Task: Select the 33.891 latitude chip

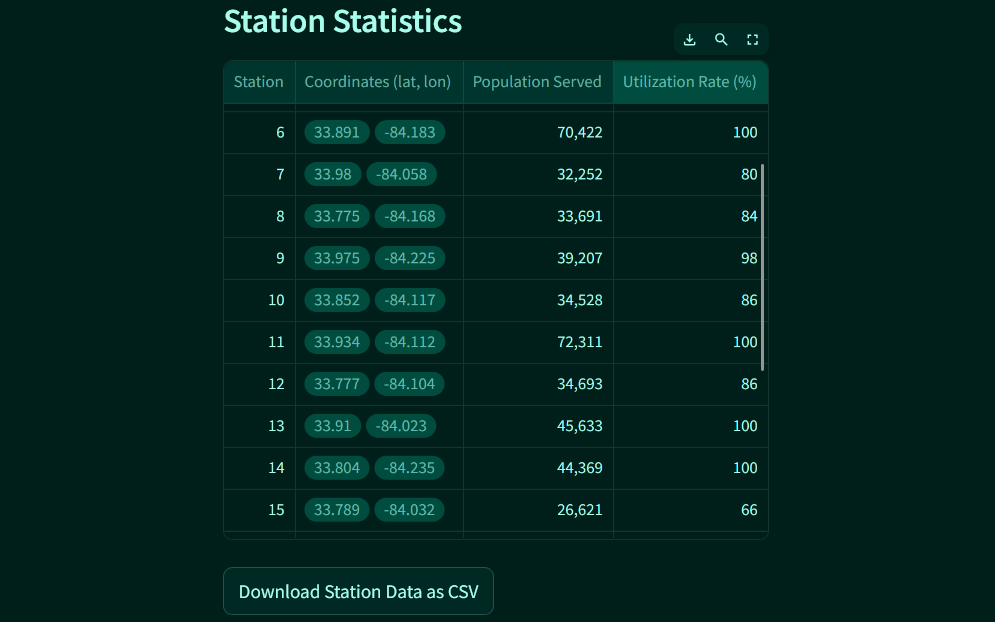Action: (337, 132)
